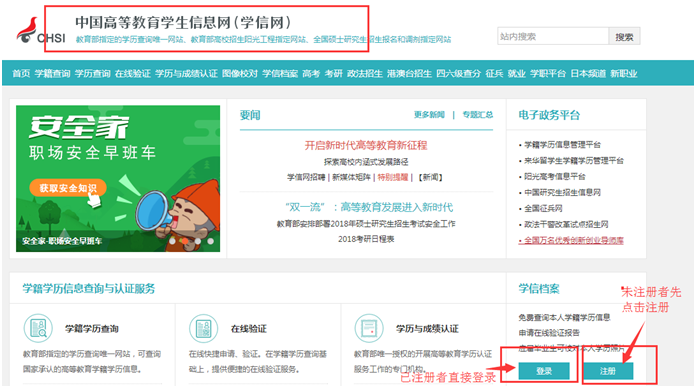Click the 安全家 banner image
Image resolution: width=696 pixels, height=388 pixels.
pos(118,178)
